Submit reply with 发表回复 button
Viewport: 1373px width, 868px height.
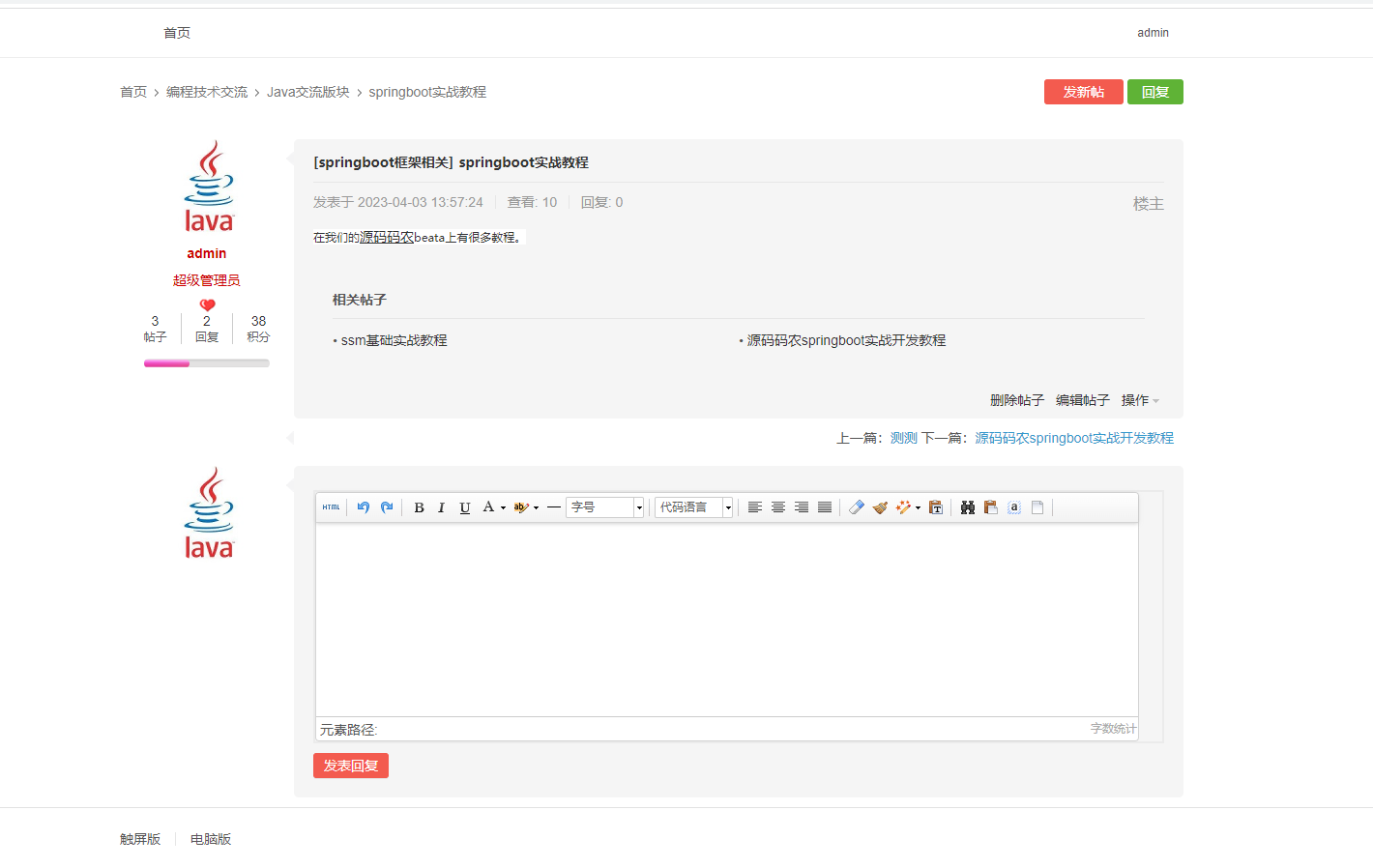coord(351,766)
